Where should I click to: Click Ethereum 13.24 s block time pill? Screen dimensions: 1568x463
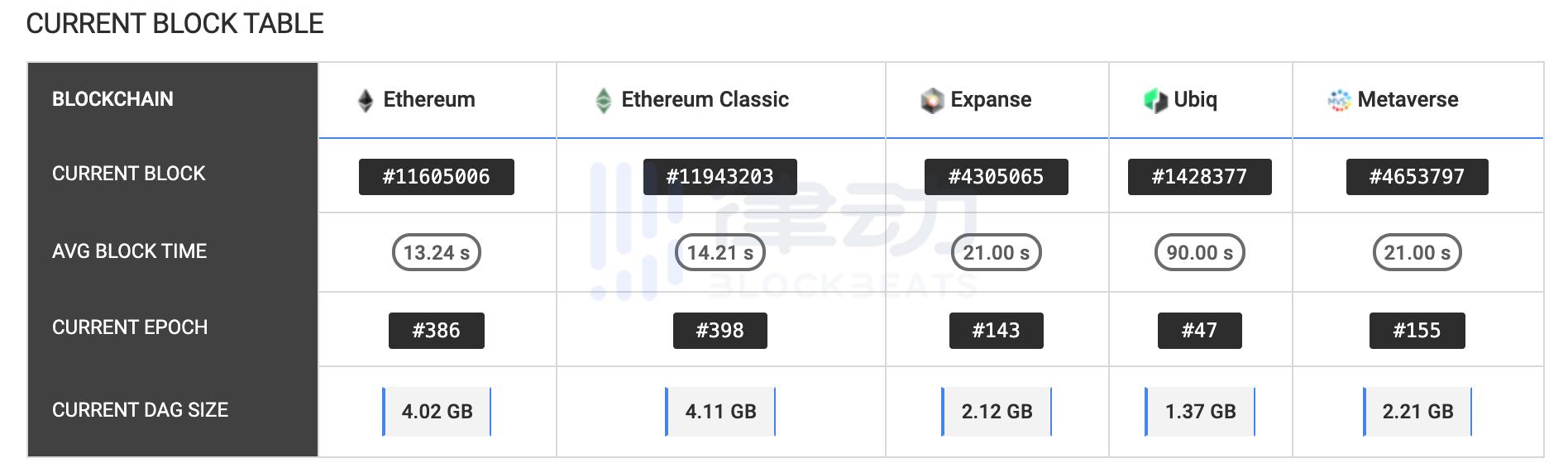coord(436,253)
